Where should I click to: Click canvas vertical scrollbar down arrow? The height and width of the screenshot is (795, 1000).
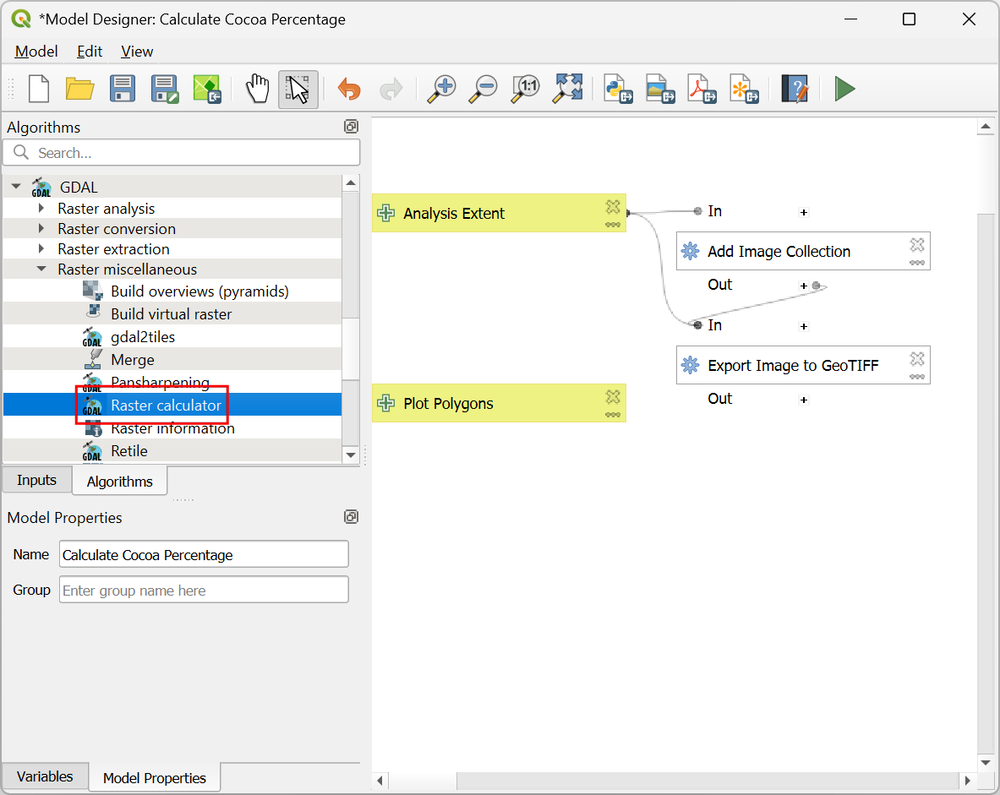coord(985,762)
